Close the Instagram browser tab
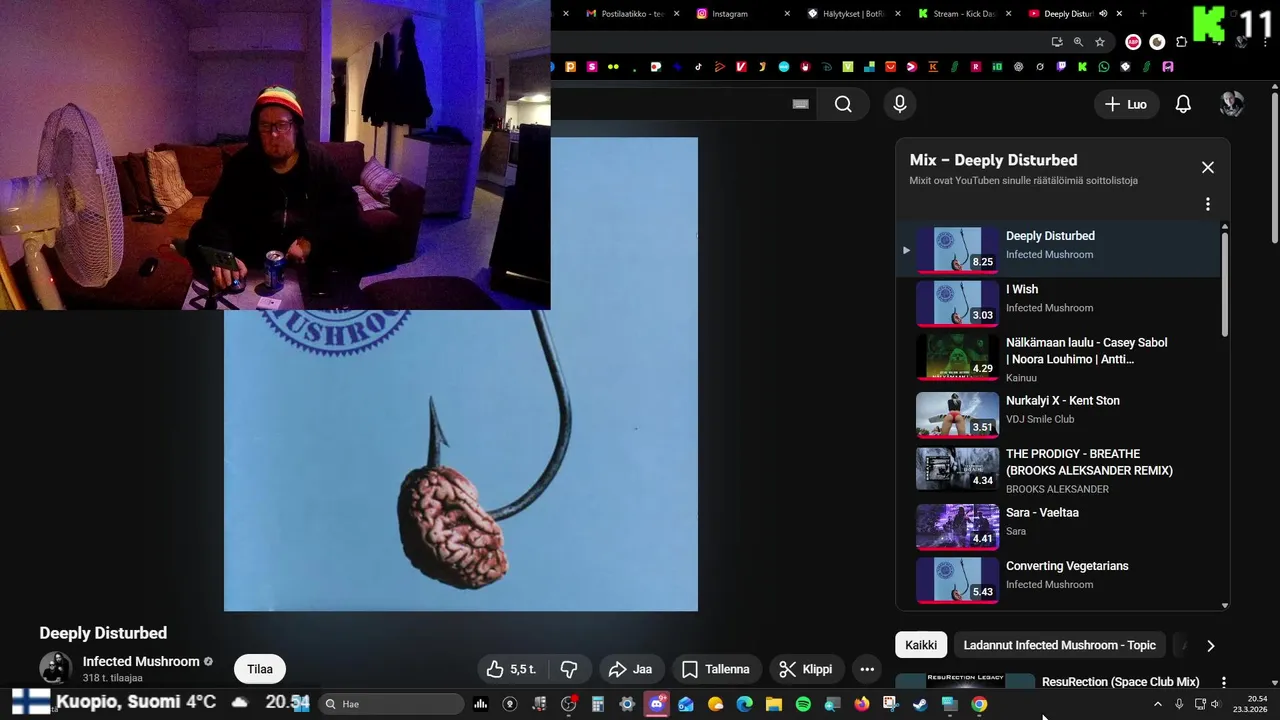Viewport: 1280px width, 720px height. point(787,14)
